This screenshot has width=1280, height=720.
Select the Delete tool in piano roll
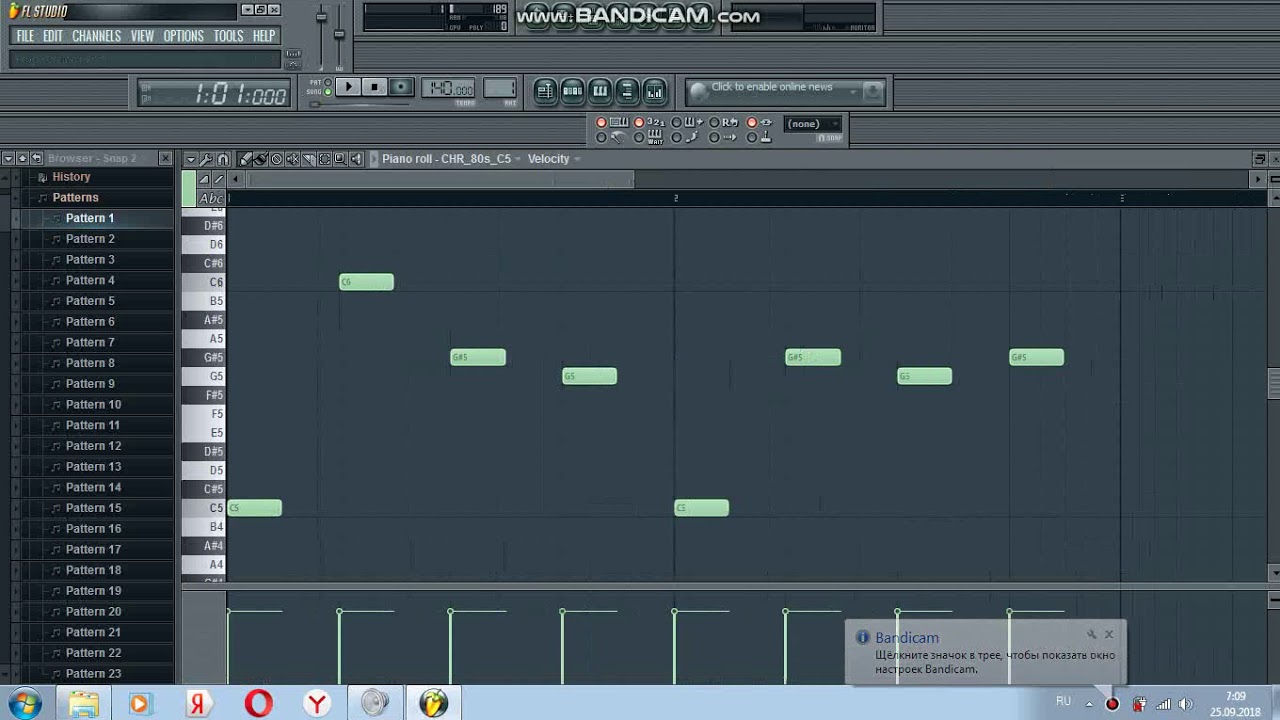click(277, 159)
